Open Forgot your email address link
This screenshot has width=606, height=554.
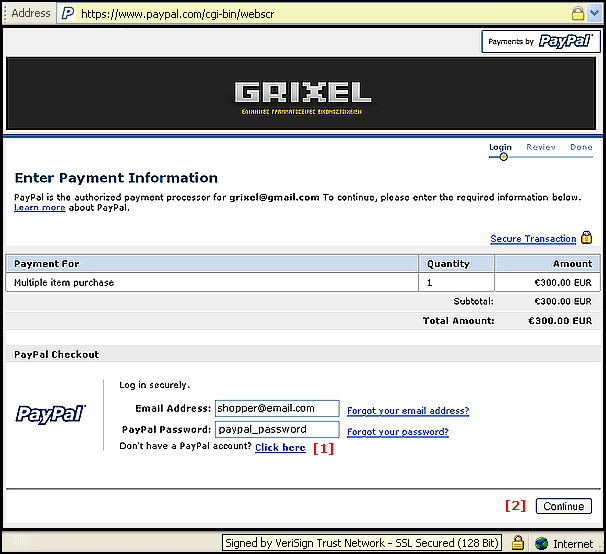tap(408, 411)
